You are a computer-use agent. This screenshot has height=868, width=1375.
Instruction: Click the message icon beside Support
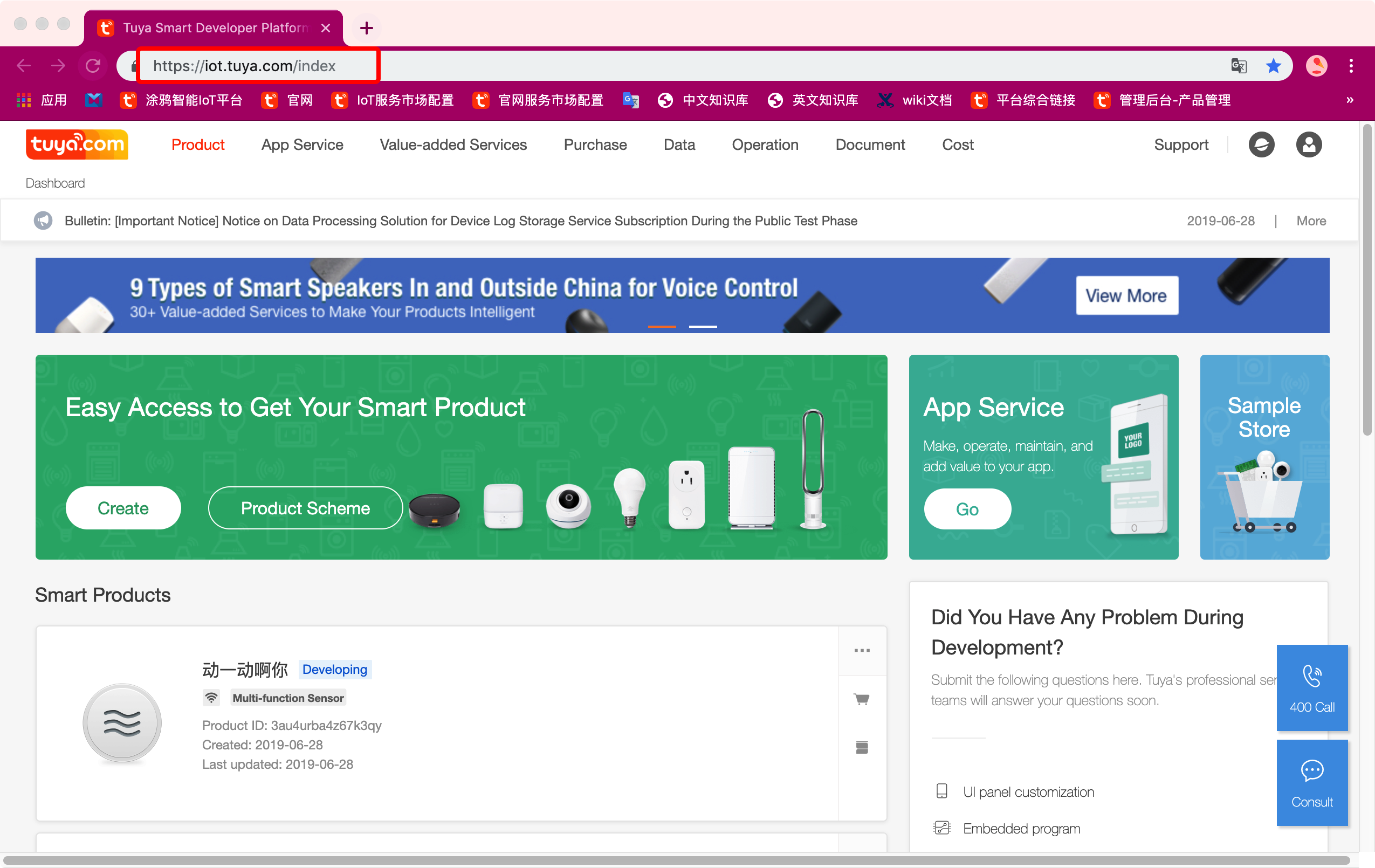tap(1261, 144)
